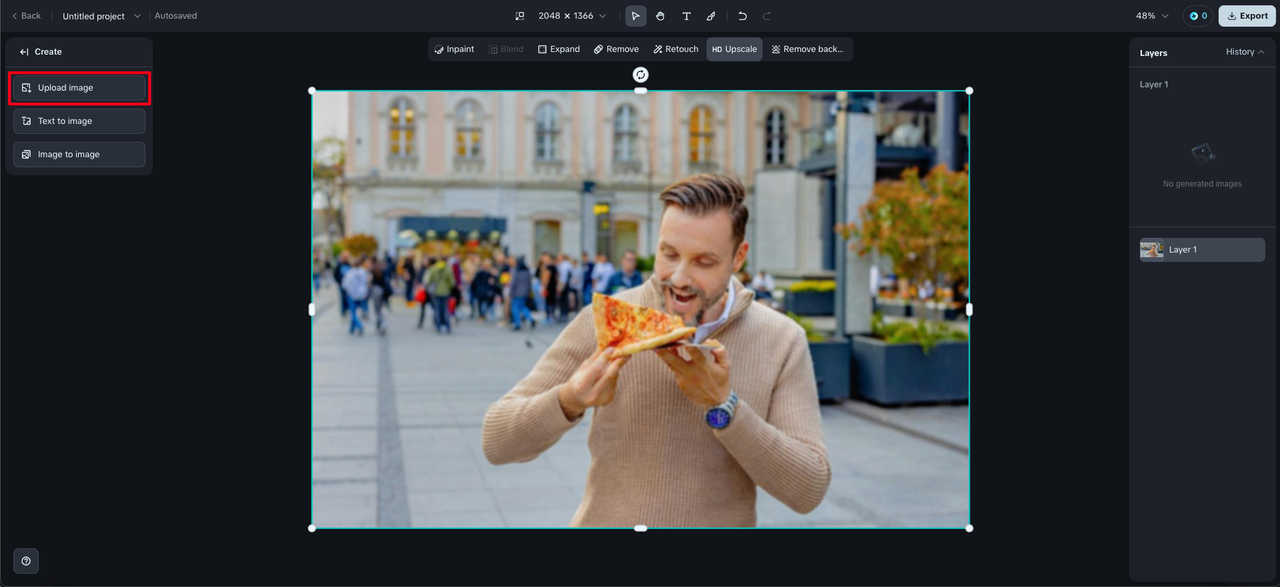Switch to the Layers tab

(x=1153, y=52)
